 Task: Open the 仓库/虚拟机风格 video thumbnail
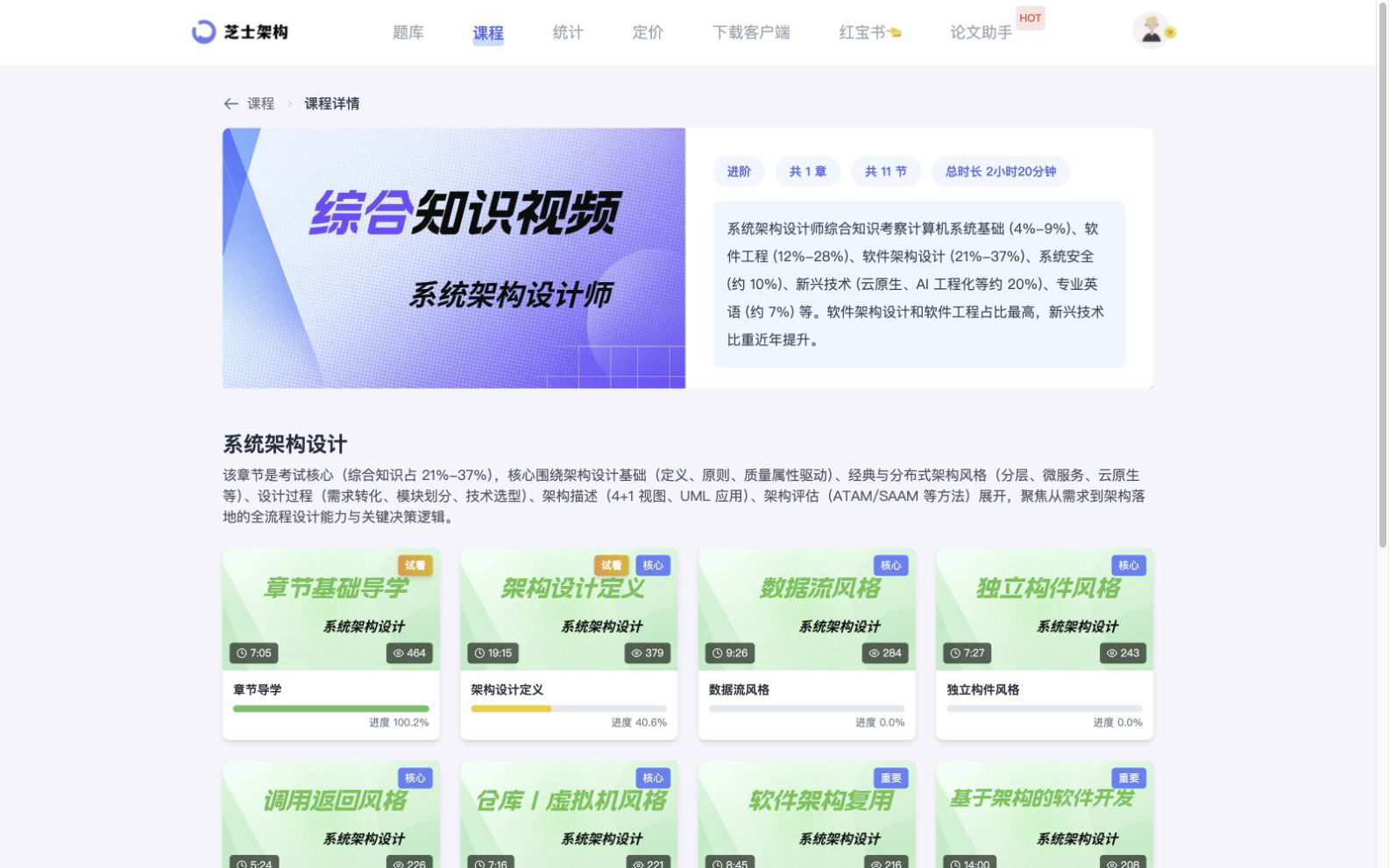point(569,815)
